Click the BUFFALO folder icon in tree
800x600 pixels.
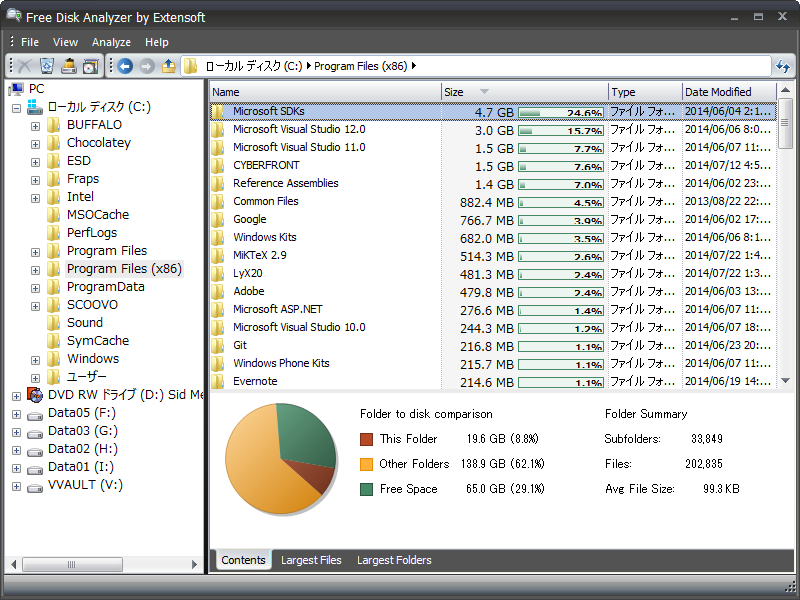coord(54,124)
